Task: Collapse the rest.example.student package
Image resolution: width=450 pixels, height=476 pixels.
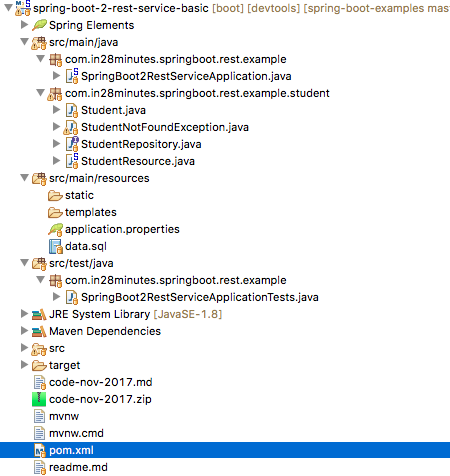Action: pos(40,92)
